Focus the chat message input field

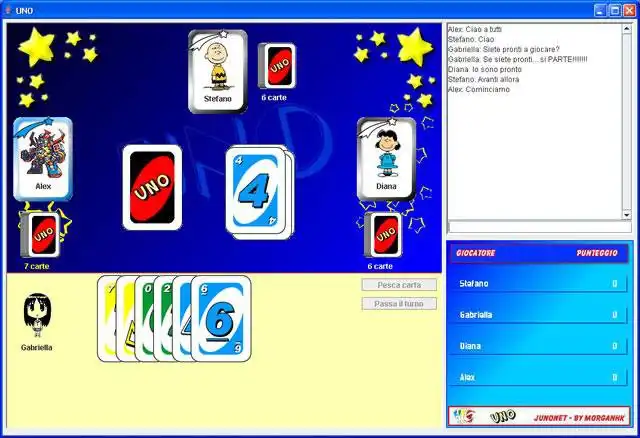540,227
